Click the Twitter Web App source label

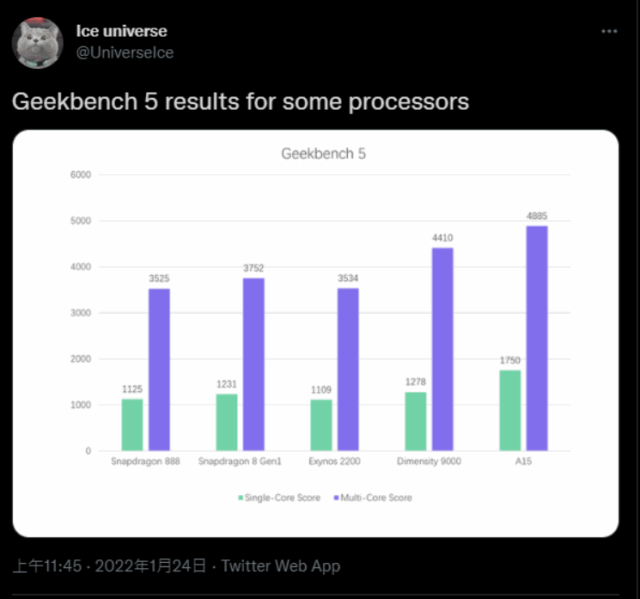tap(280, 566)
